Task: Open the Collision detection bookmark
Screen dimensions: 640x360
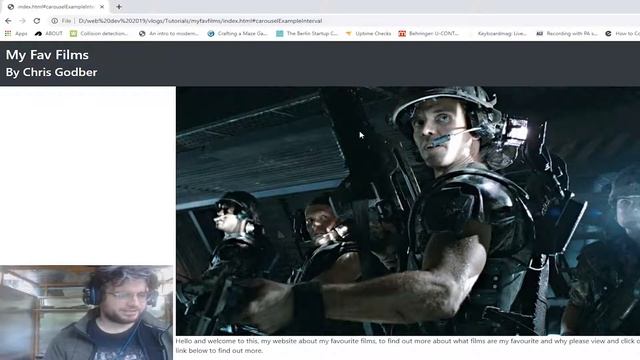Action: pos(99,33)
